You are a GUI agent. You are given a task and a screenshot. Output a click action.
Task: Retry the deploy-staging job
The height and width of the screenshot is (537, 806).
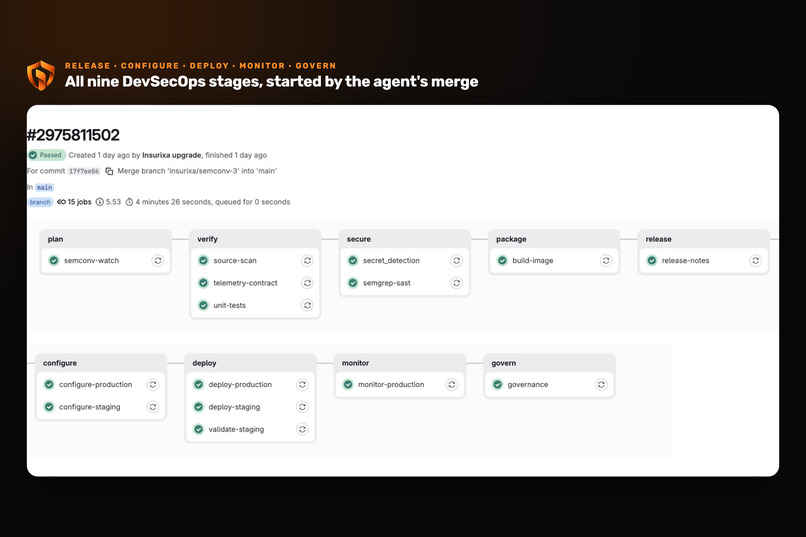302,407
